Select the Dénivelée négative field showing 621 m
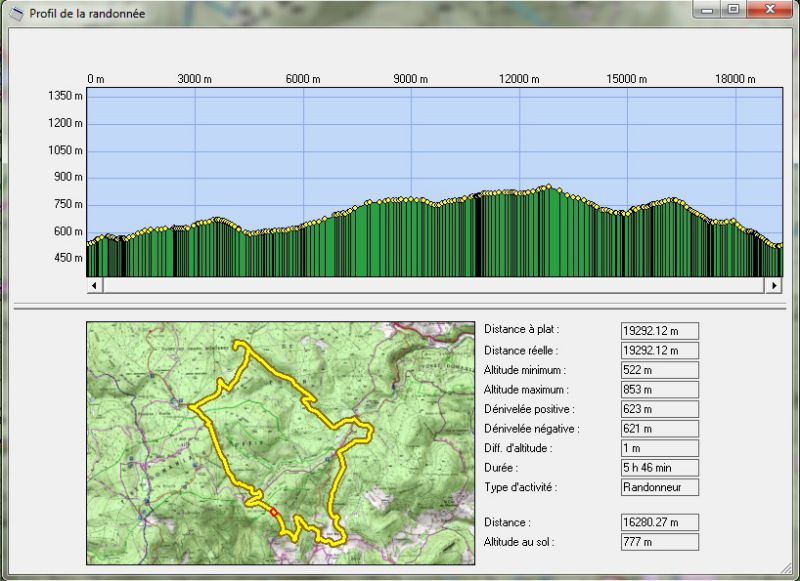 660,428
